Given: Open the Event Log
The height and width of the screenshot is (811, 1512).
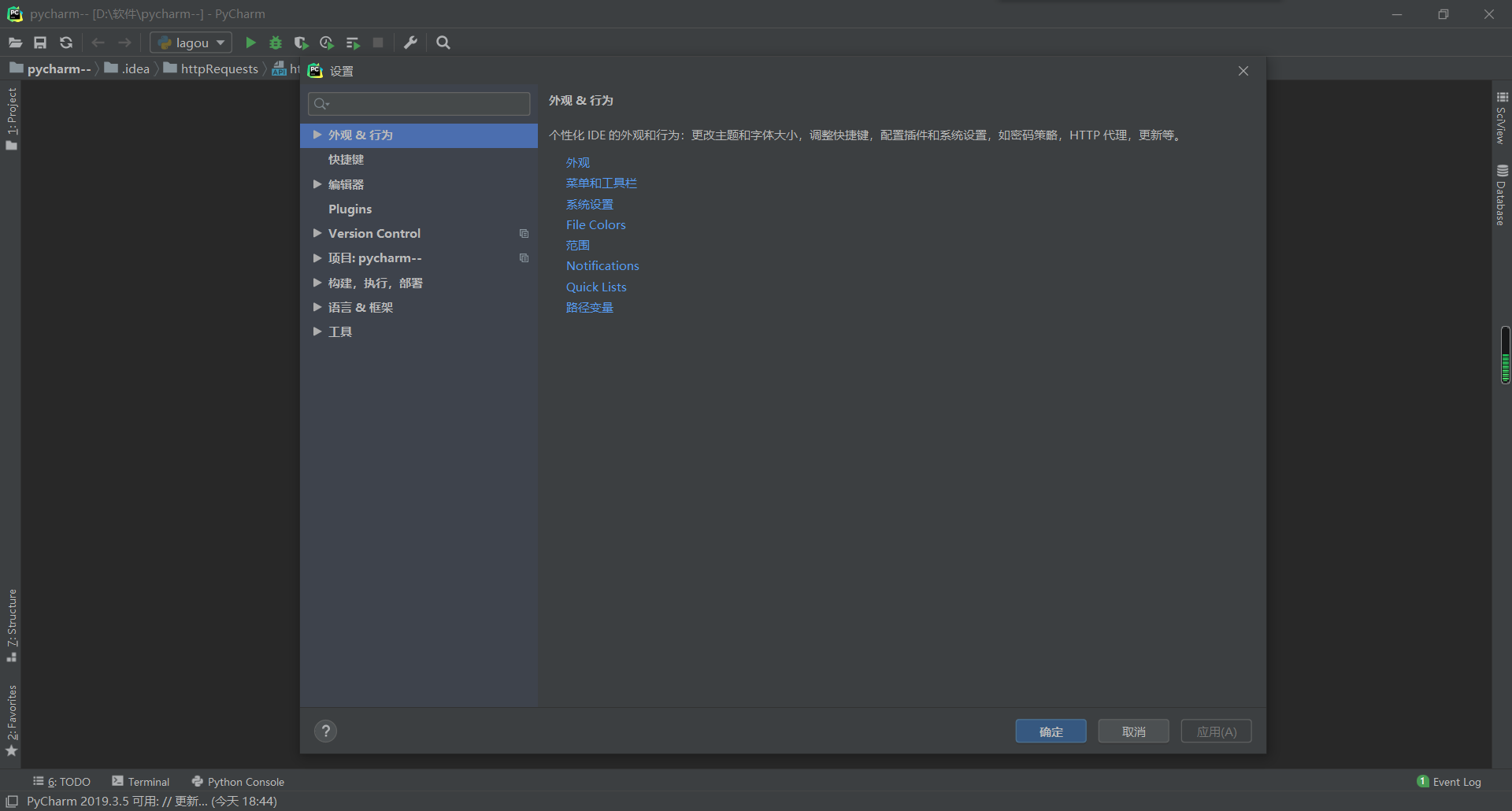Looking at the screenshot, I should tap(1449, 781).
